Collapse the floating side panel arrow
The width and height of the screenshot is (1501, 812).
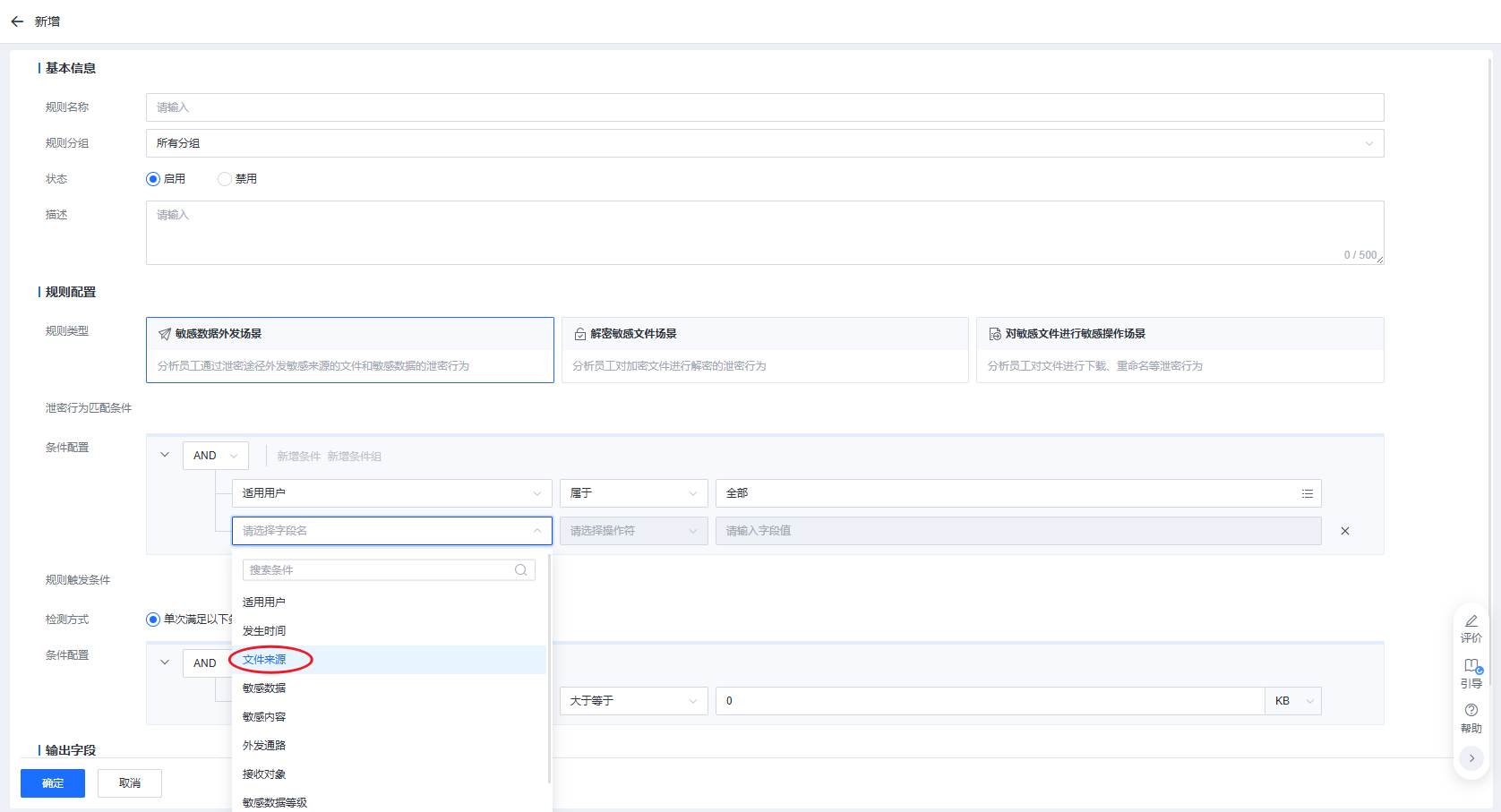1471,758
